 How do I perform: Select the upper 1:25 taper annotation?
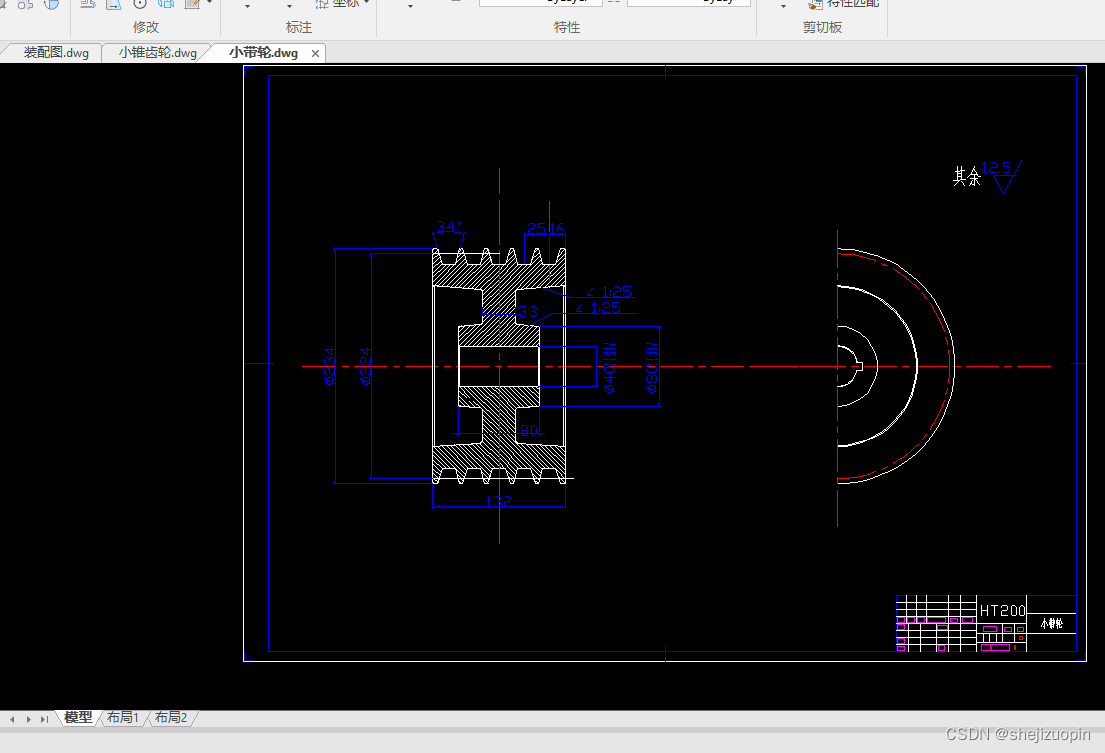[x=610, y=291]
